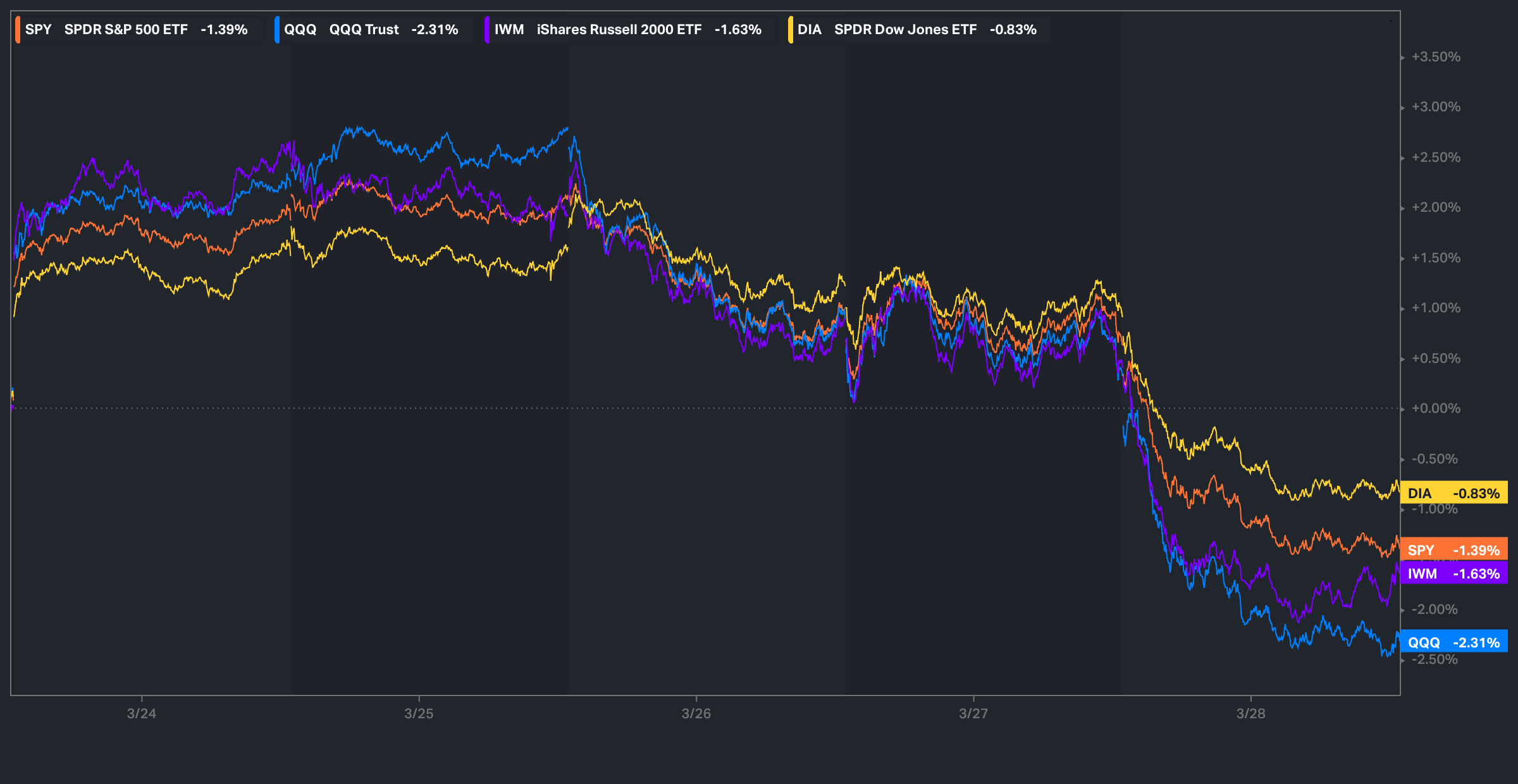Click the 3/26 date label on time axis
Viewport: 1518px width, 784px height.
click(696, 713)
